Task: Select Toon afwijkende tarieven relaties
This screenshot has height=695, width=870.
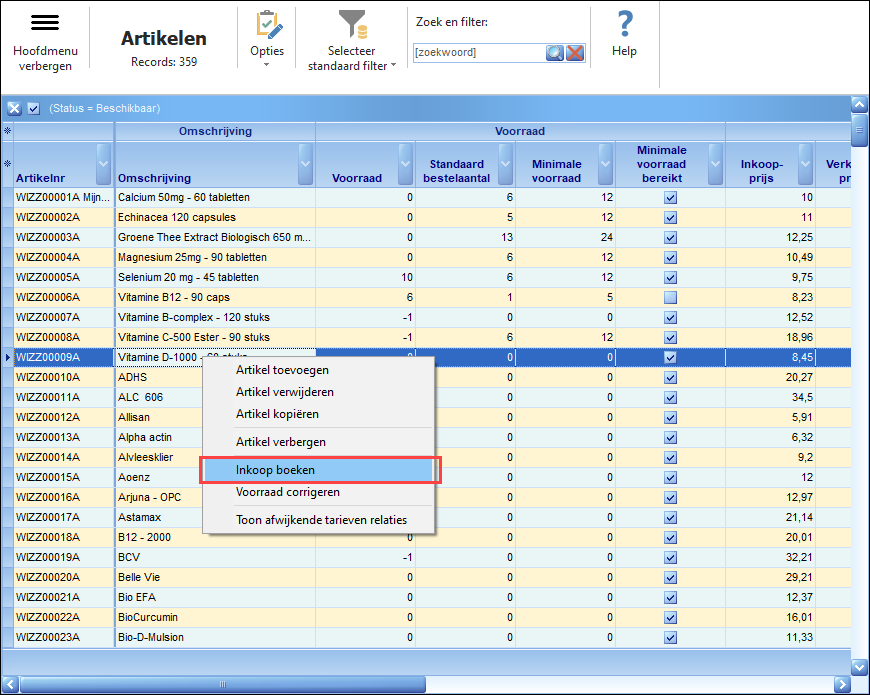Action: (x=318, y=520)
